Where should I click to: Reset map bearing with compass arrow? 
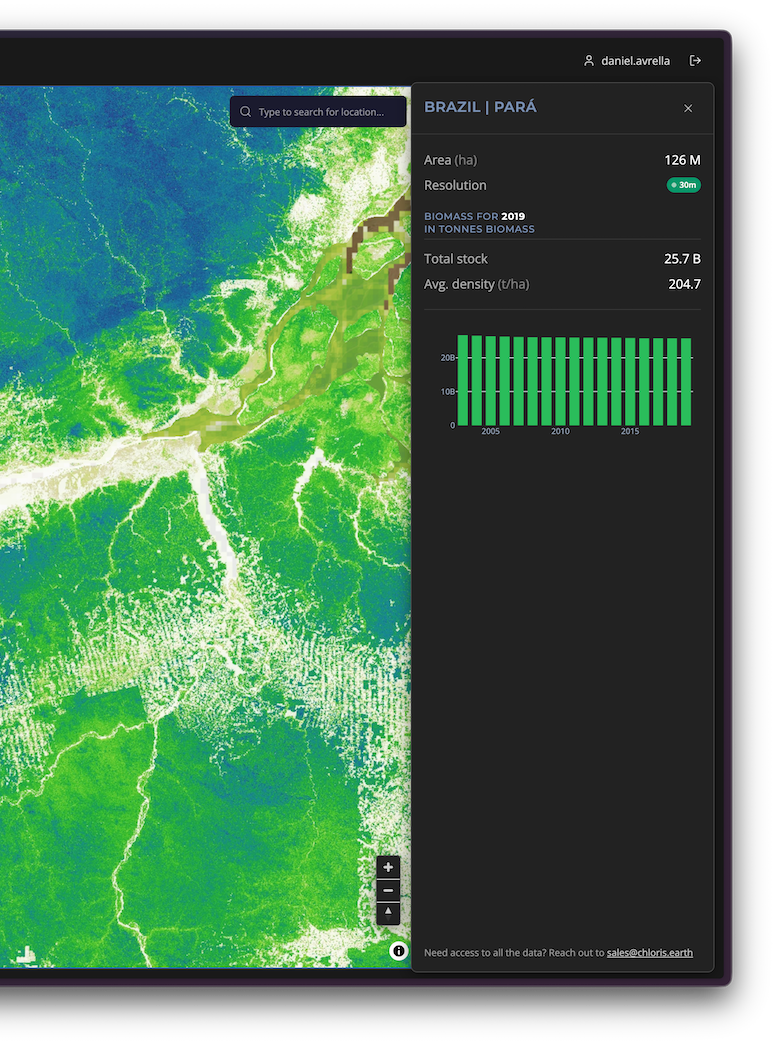pos(388,913)
